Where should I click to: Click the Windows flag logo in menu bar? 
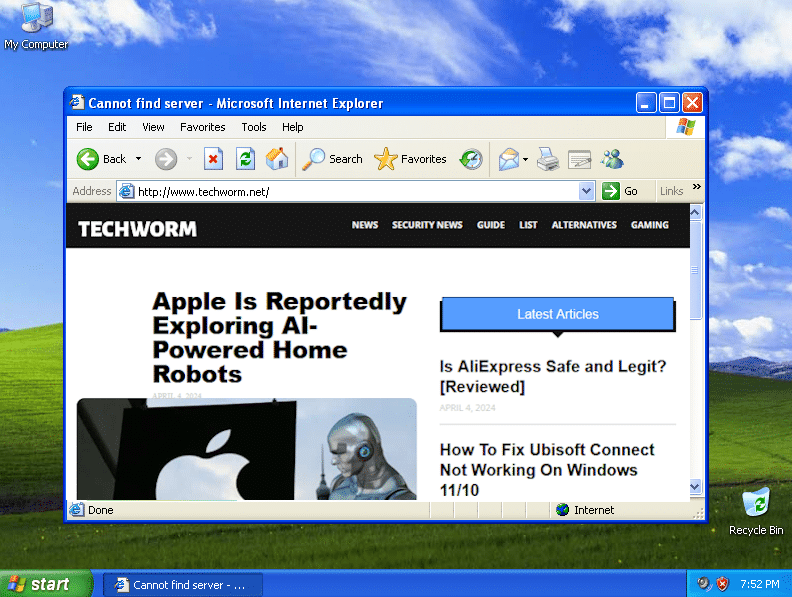coord(685,127)
